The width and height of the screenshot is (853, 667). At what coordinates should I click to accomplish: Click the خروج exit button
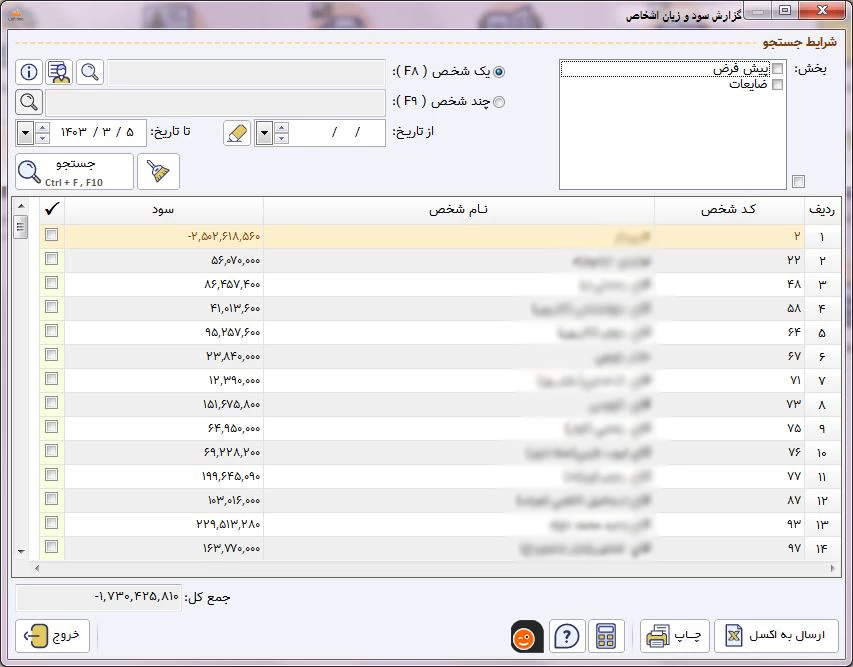pos(52,636)
